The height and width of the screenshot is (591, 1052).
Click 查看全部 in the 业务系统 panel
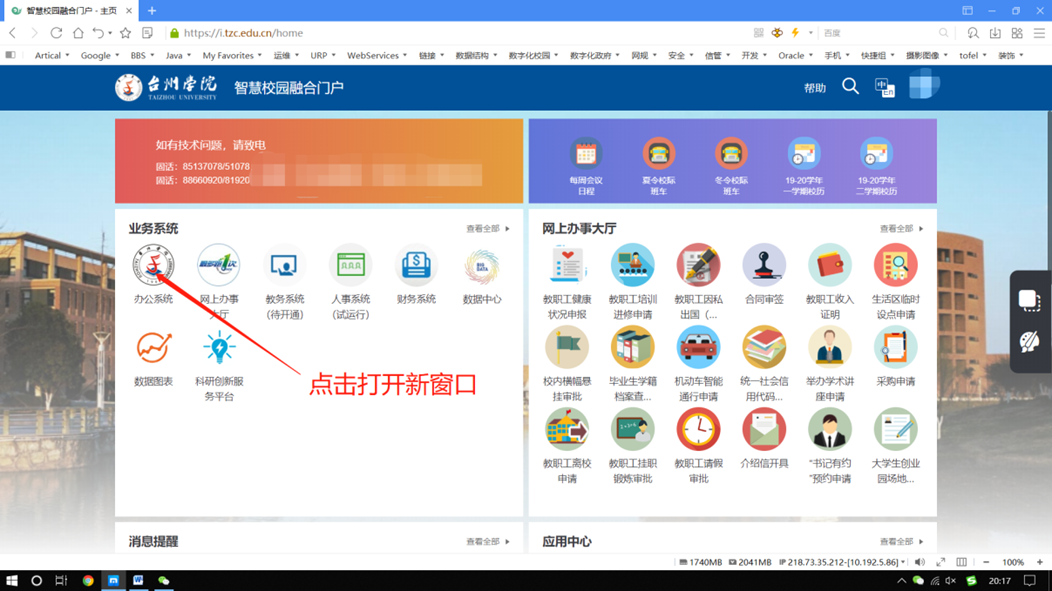[x=487, y=229]
